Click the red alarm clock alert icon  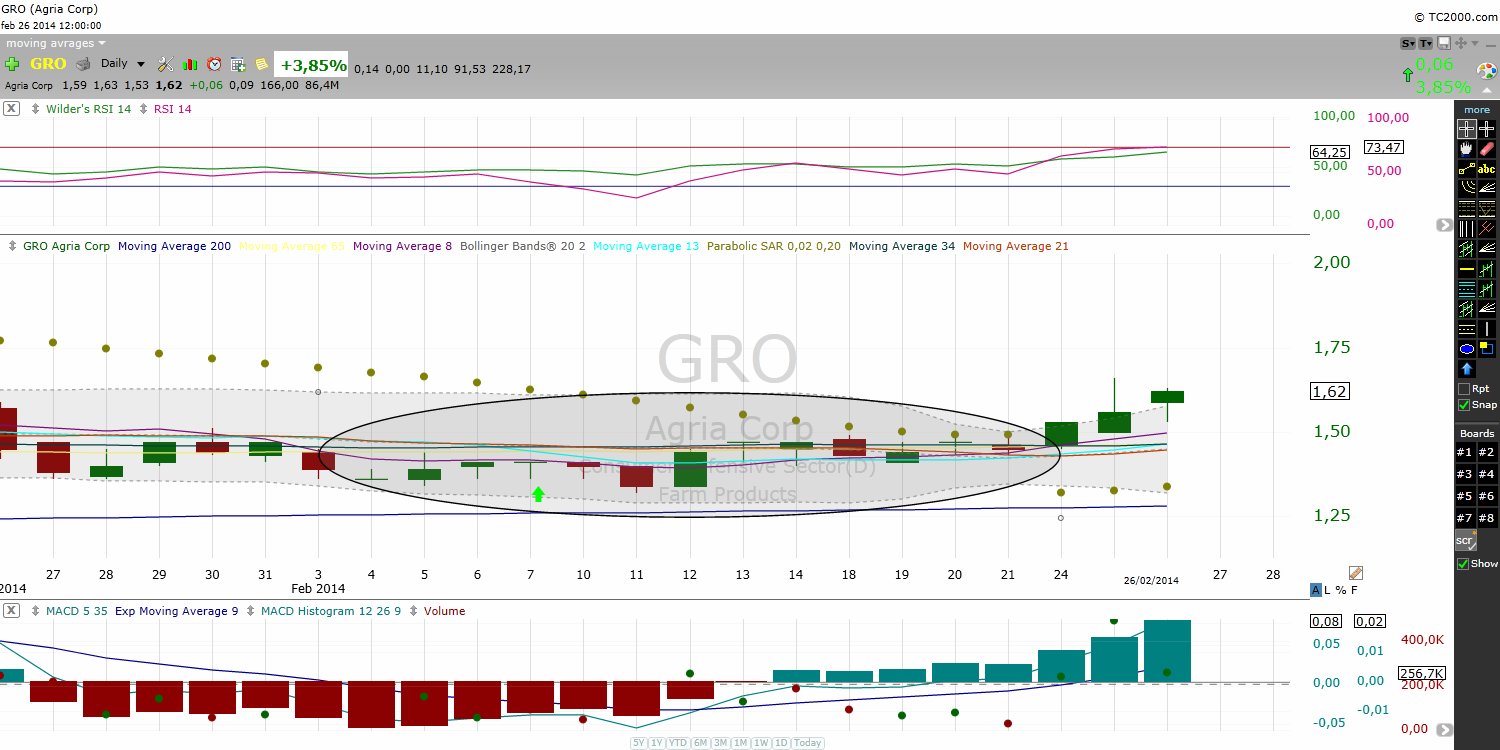coord(214,63)
